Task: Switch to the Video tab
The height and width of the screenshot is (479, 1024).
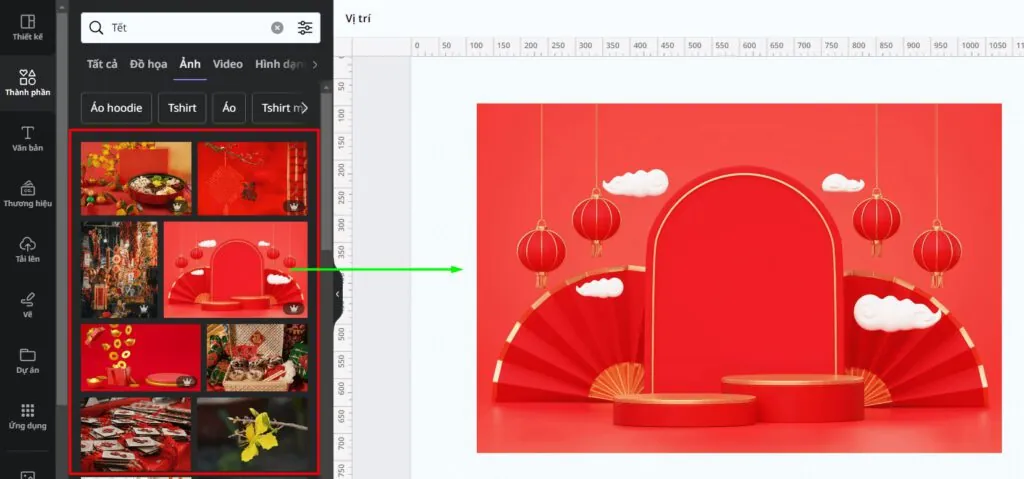Action: point(227,64)
